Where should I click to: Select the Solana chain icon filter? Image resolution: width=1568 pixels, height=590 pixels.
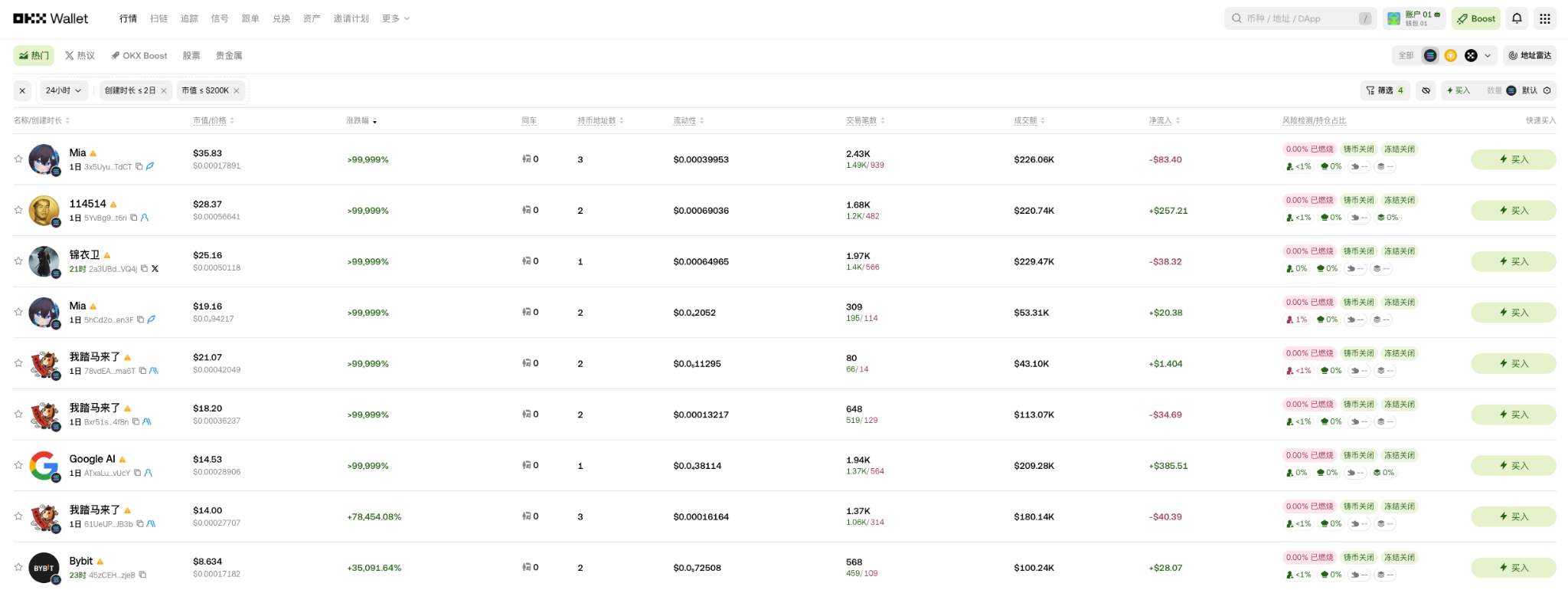[x=1430, y=55]
